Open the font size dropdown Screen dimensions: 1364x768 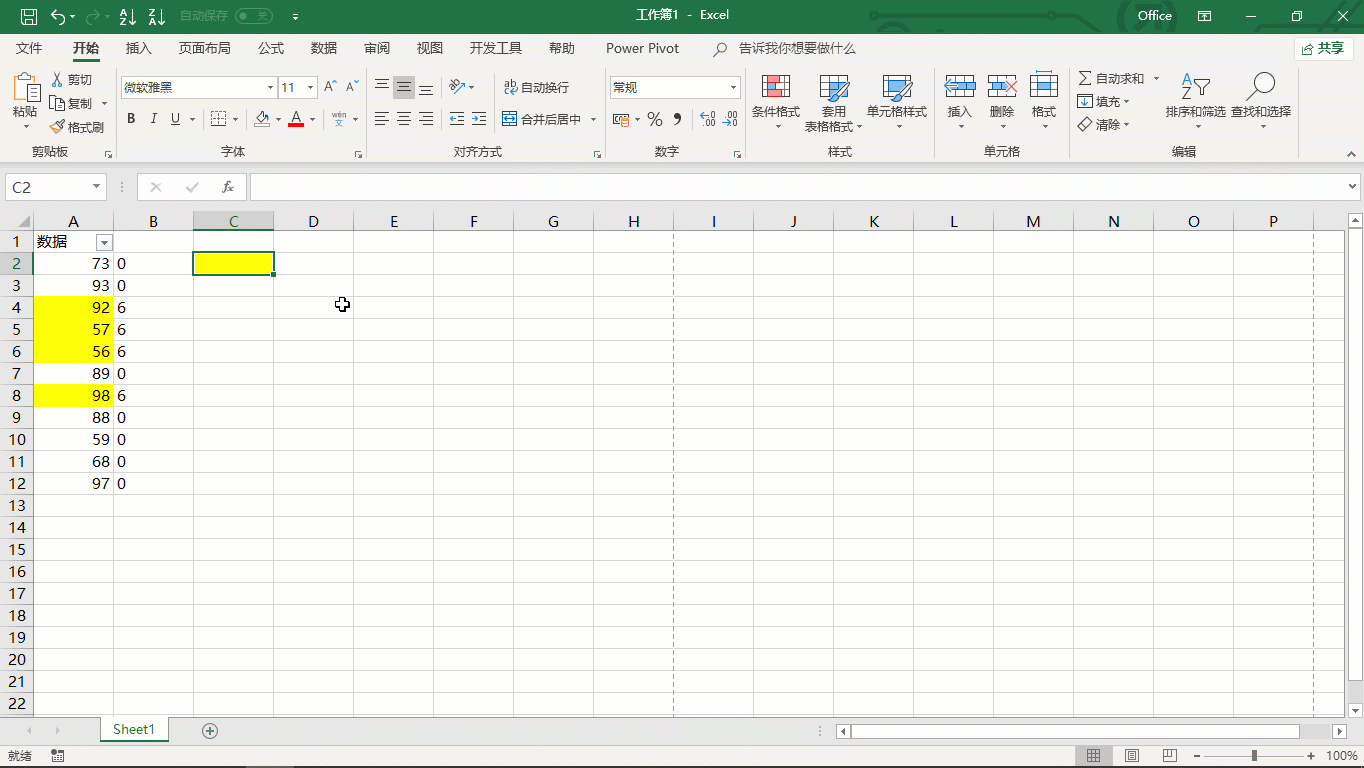310,88
